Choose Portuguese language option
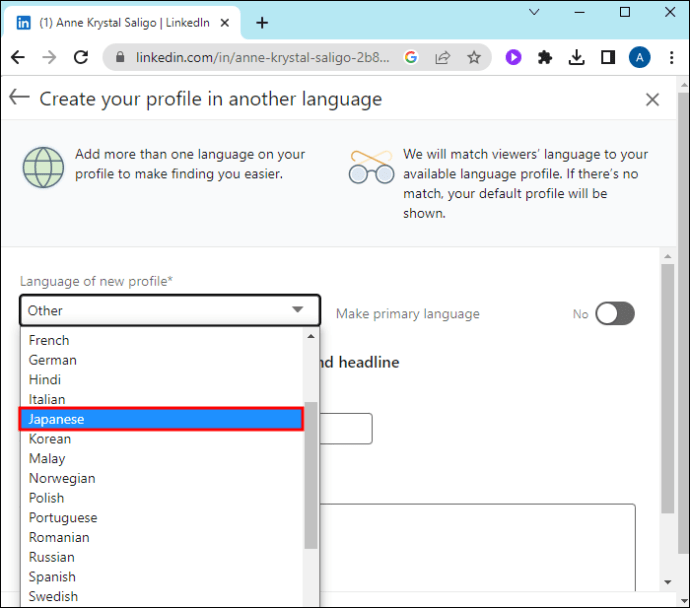 pyautogui.click(x=161, y=517)
